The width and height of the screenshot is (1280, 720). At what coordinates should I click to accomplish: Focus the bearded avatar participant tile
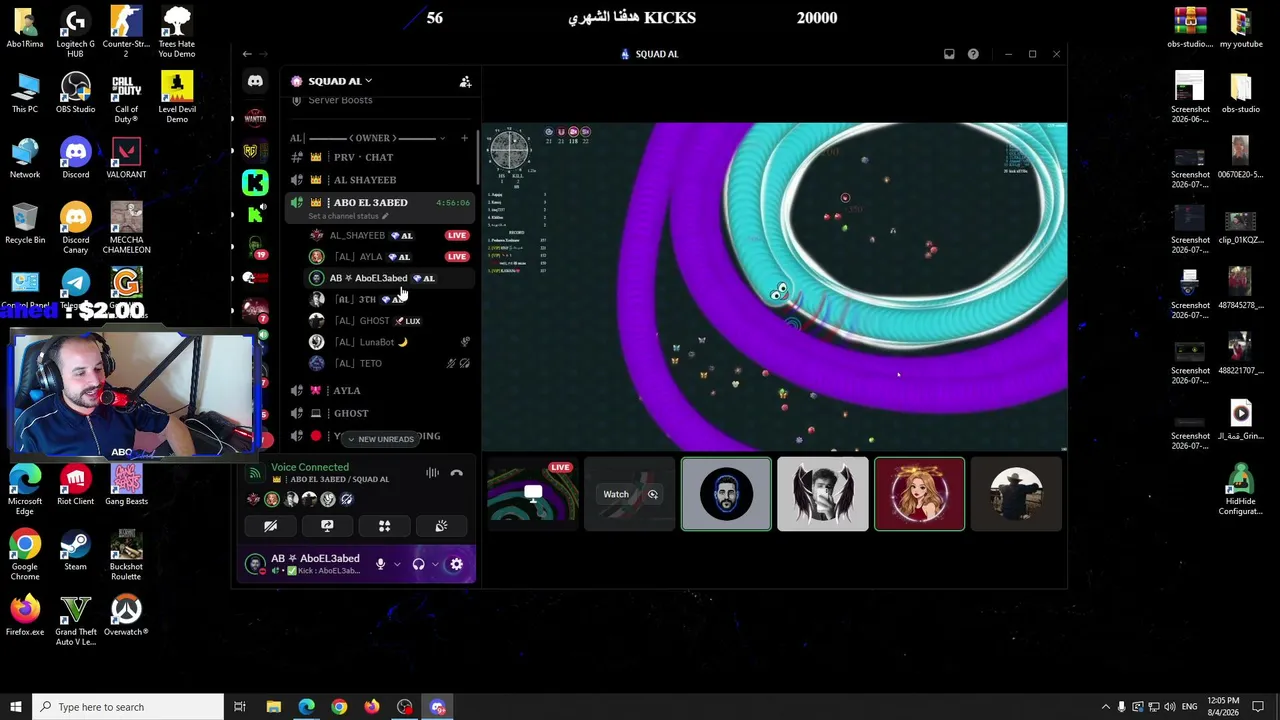click(726, 494)
